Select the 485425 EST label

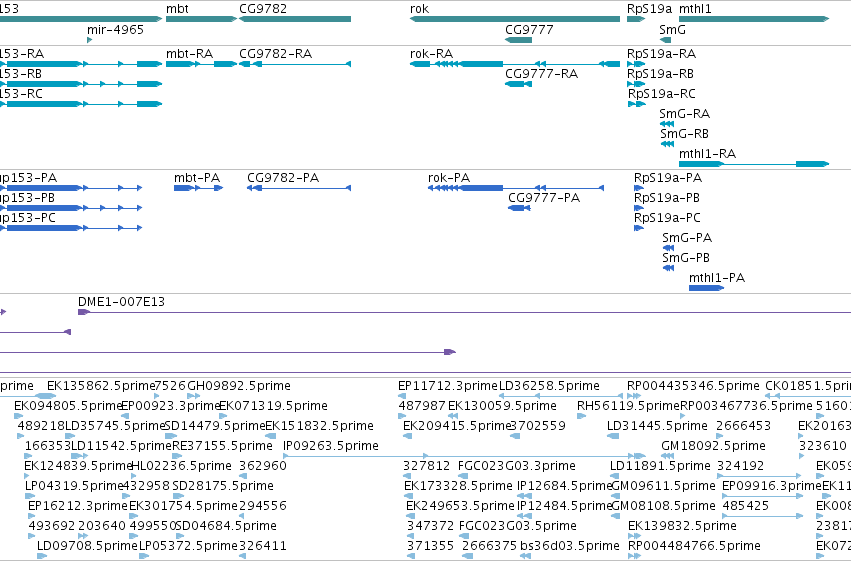pos(746,507)
